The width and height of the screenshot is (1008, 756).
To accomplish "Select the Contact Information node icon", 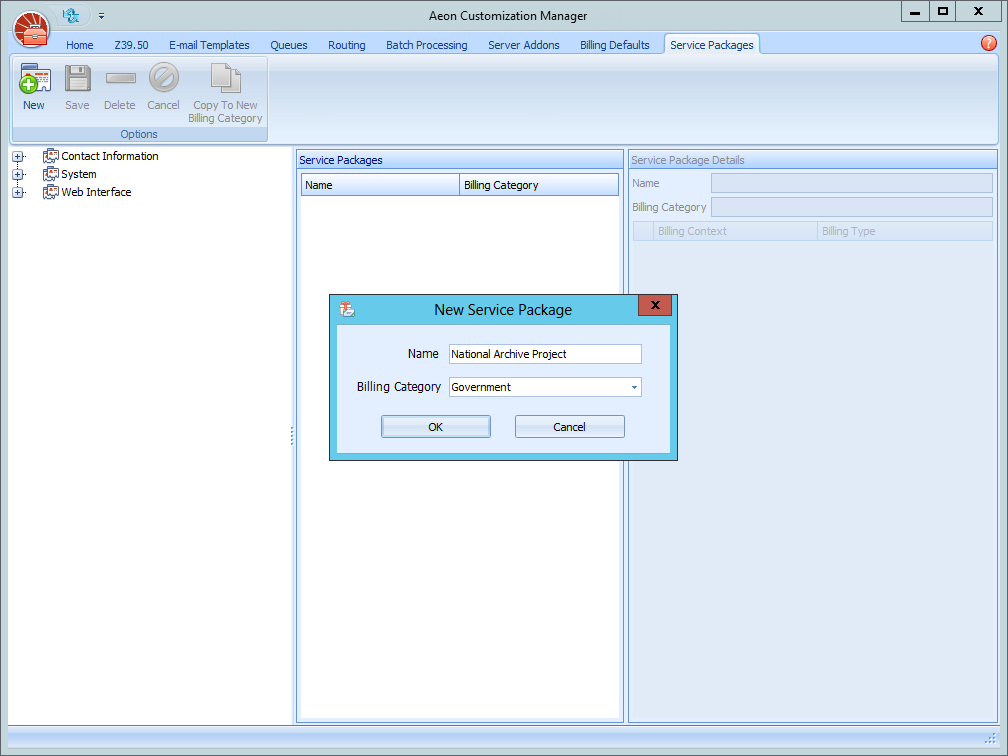I will tap(49, 156).
